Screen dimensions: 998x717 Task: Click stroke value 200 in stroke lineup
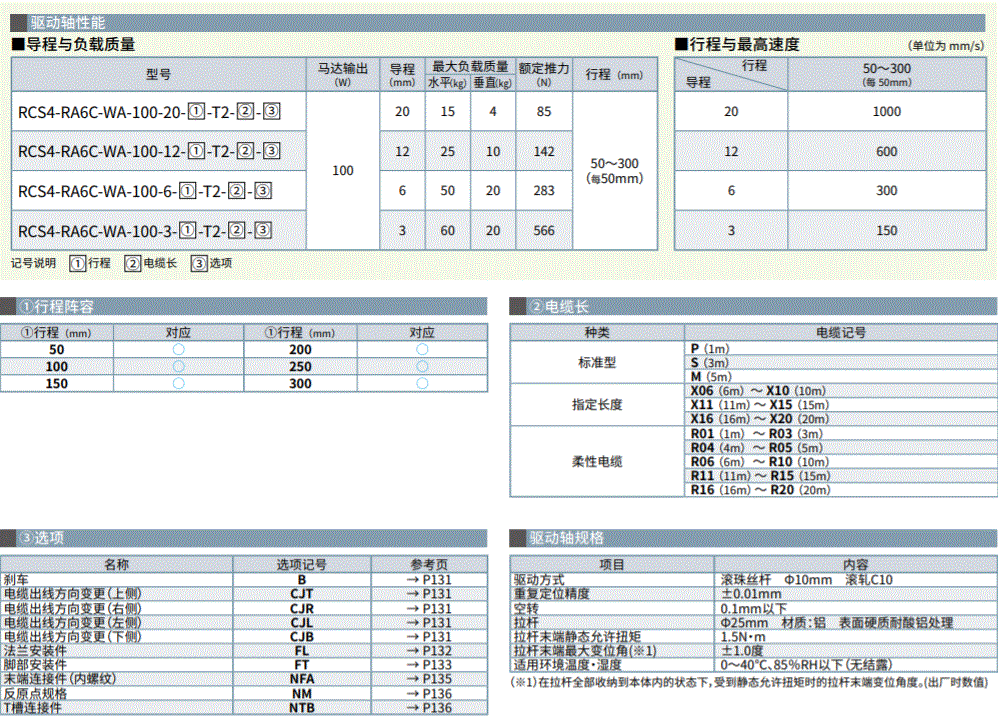coord(300,349)
